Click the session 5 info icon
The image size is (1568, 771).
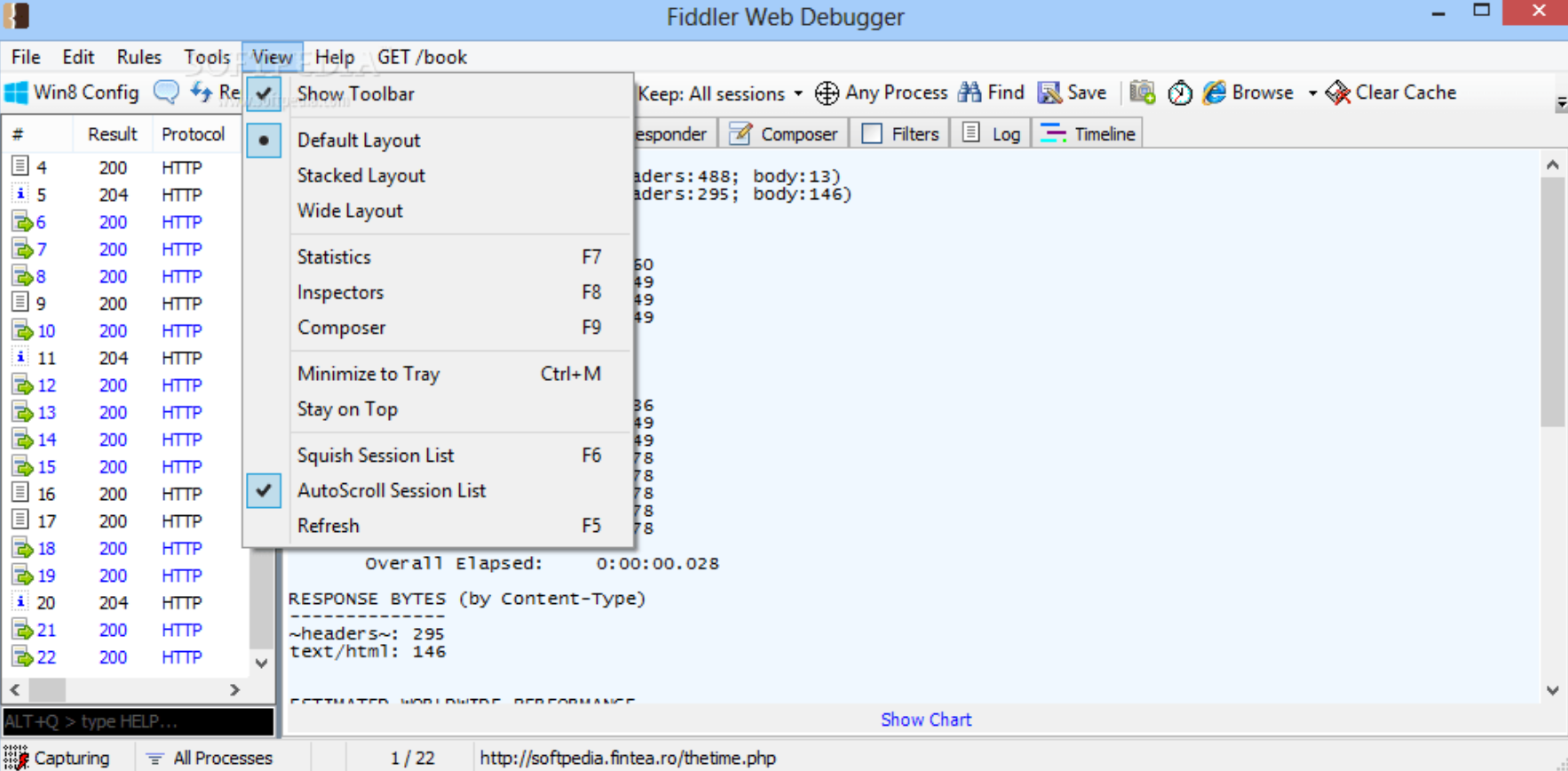pos(20,194)
